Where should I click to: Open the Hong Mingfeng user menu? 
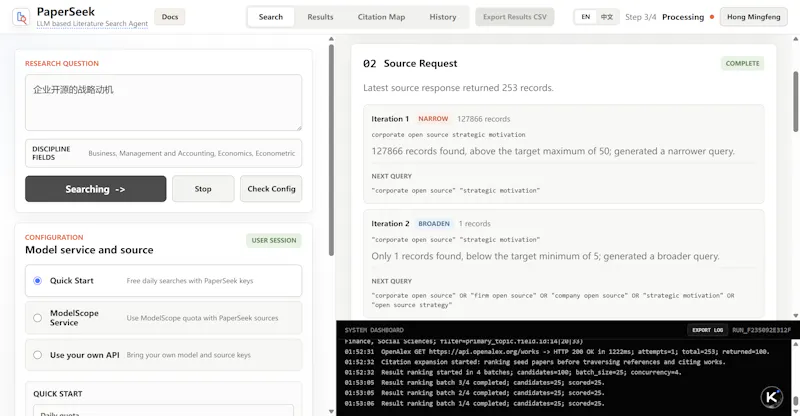pyautogui.click(x=754, y=17)
